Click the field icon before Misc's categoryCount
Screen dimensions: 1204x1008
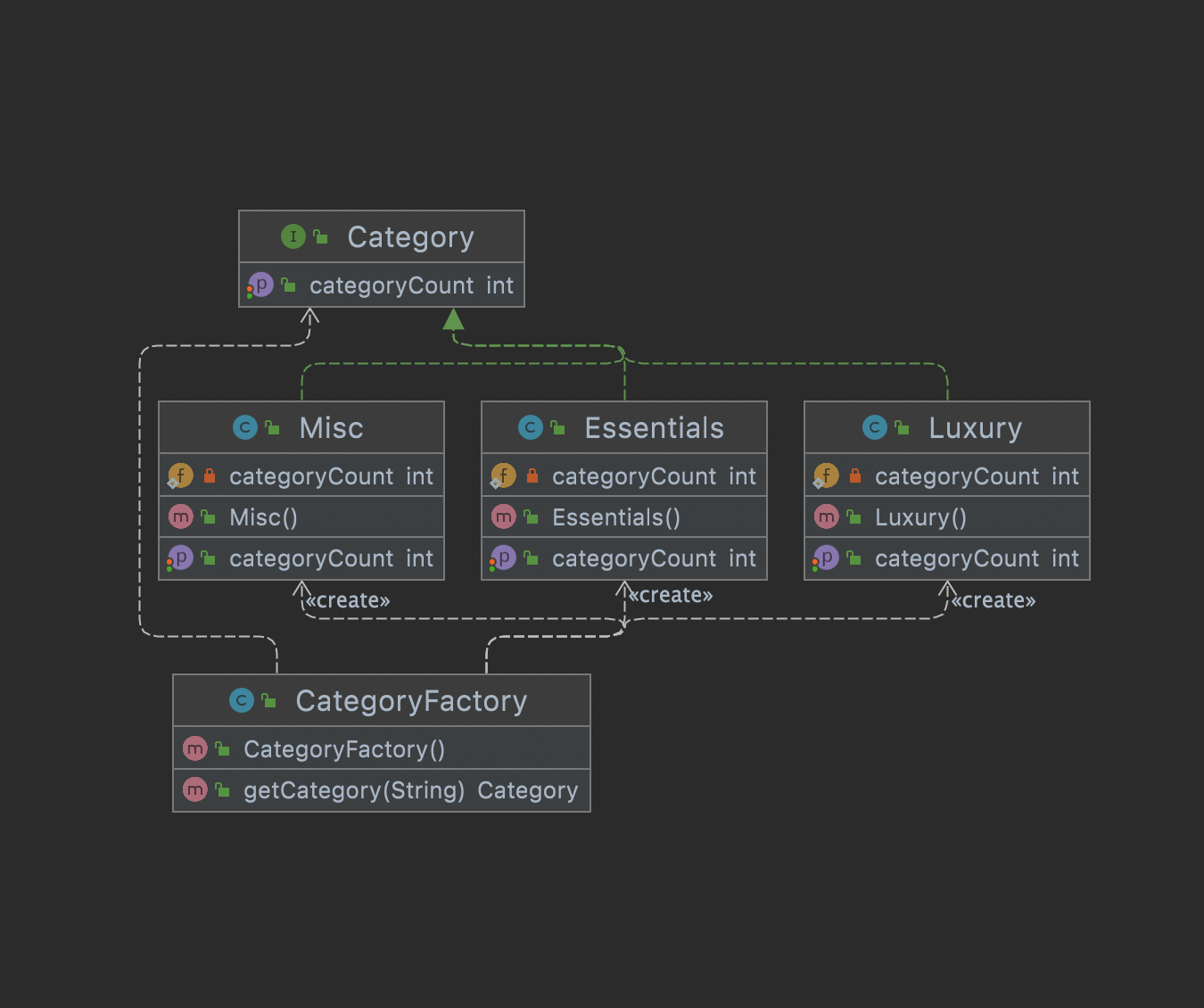pyautogui.click(x=181, y=475)
